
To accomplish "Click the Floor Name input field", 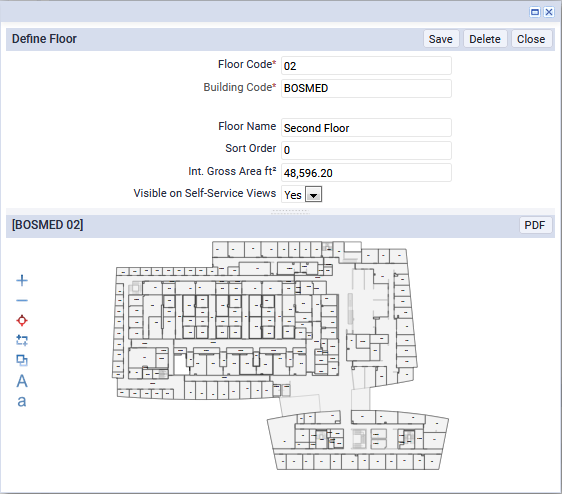I will click(x=366, y=128).
